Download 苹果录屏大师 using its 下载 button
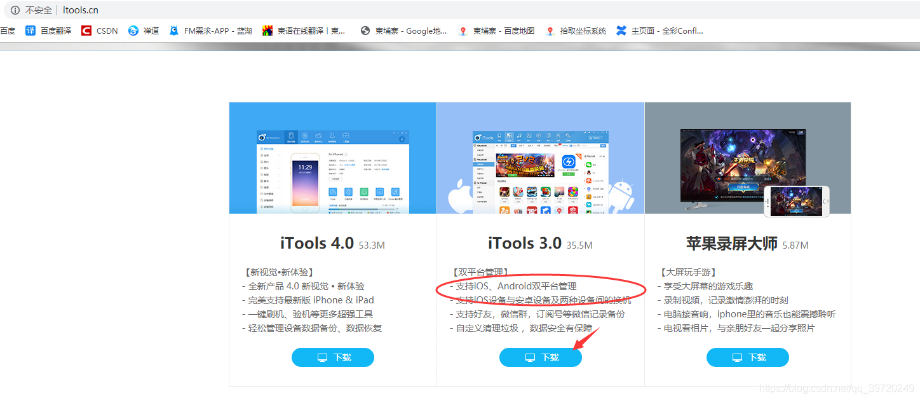This screenshot has width=920, height=400. (747, 358)
